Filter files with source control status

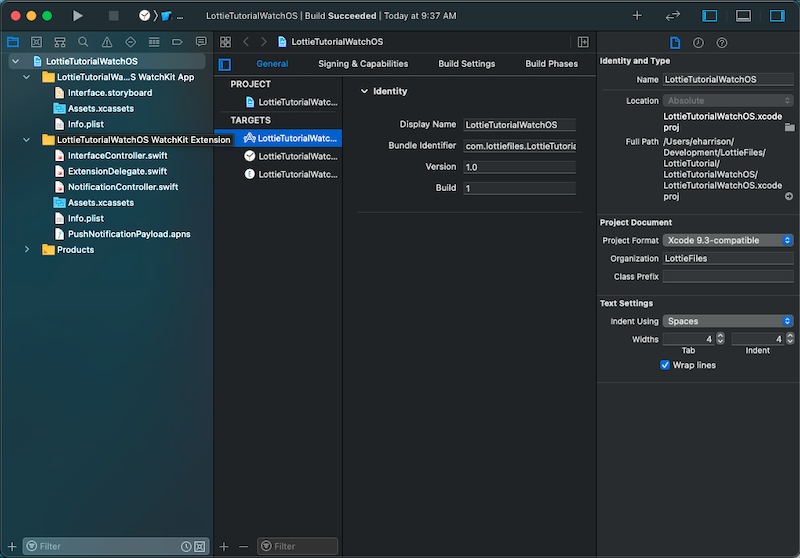click(x=200, y=546)
